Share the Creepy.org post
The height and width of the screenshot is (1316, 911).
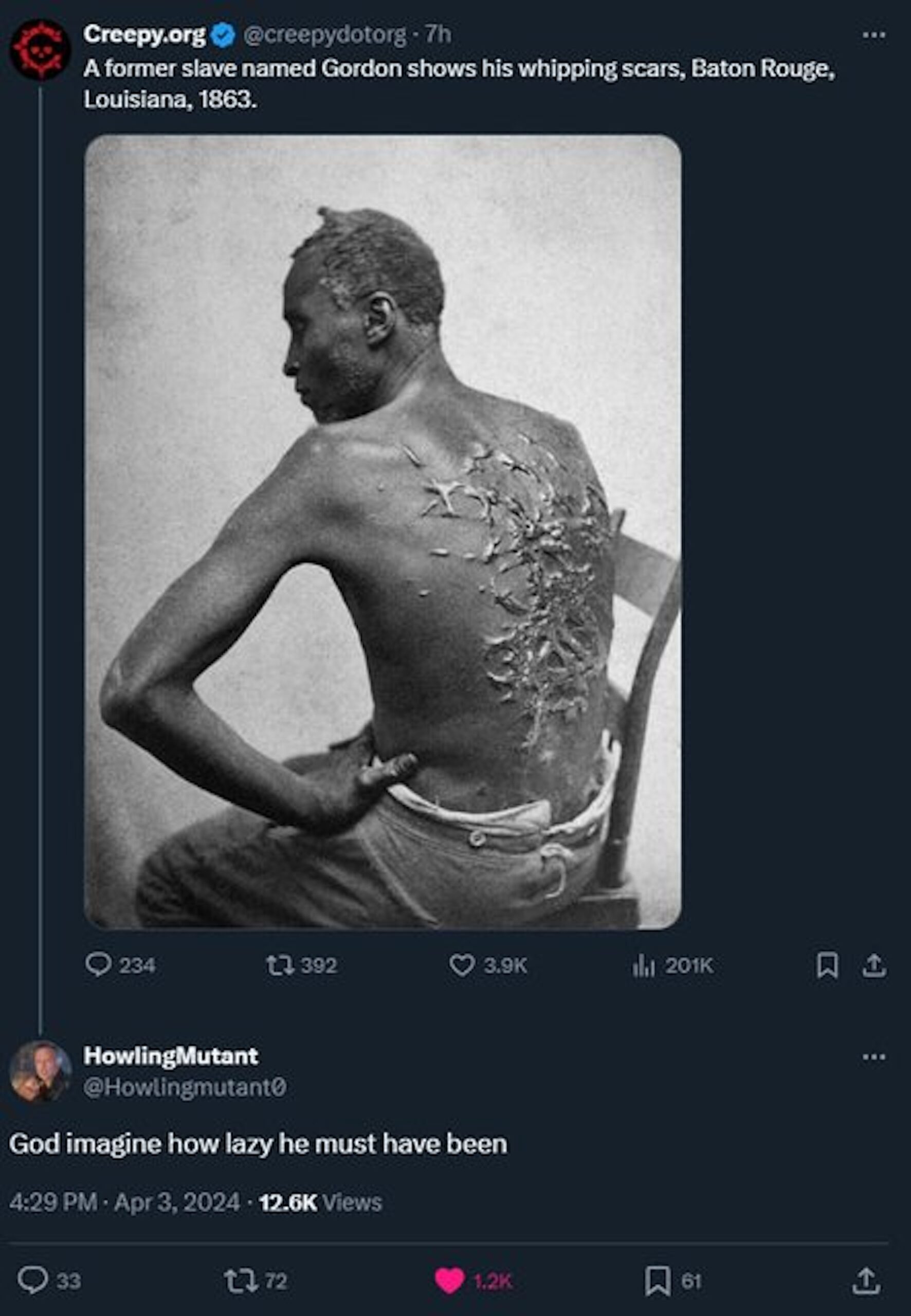coord(874,965)
